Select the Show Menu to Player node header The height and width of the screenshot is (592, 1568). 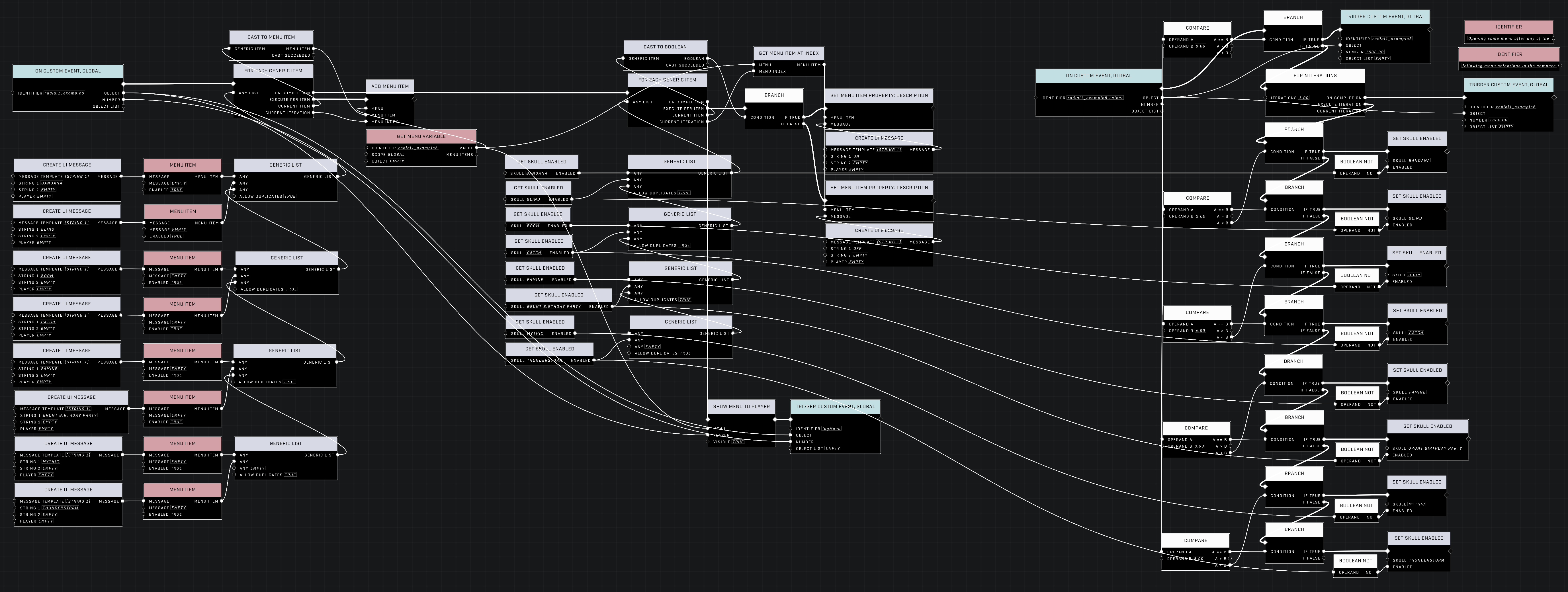(741, 406)
